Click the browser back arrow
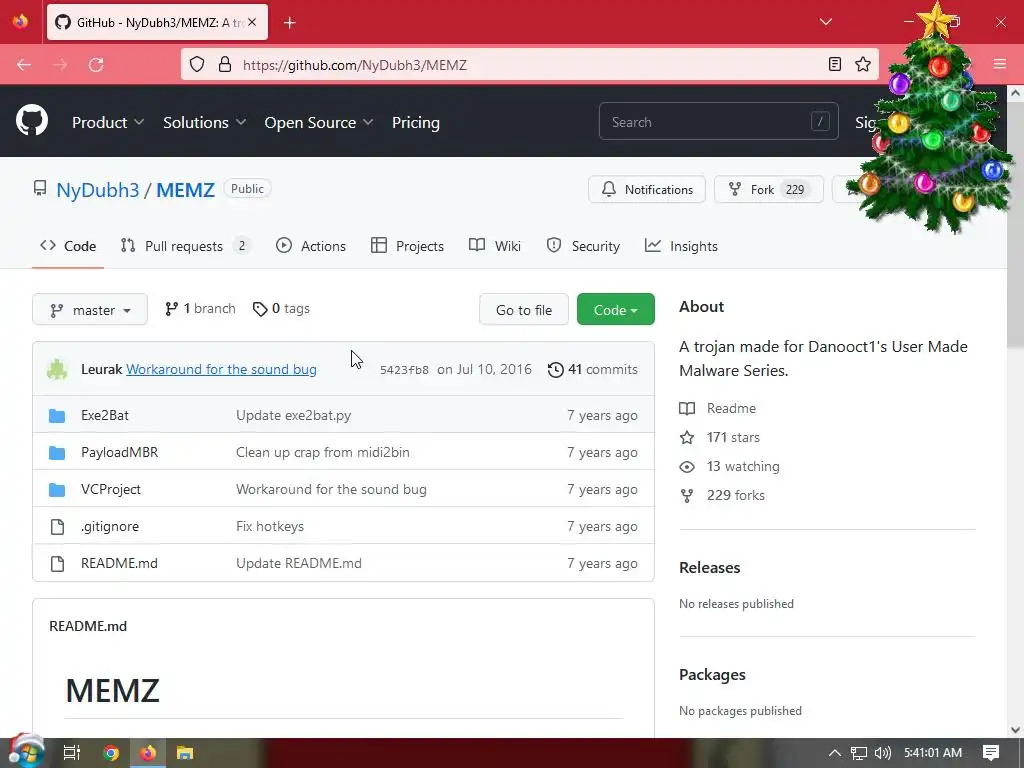The image size is (1024, 768). [x=24, y=65]
